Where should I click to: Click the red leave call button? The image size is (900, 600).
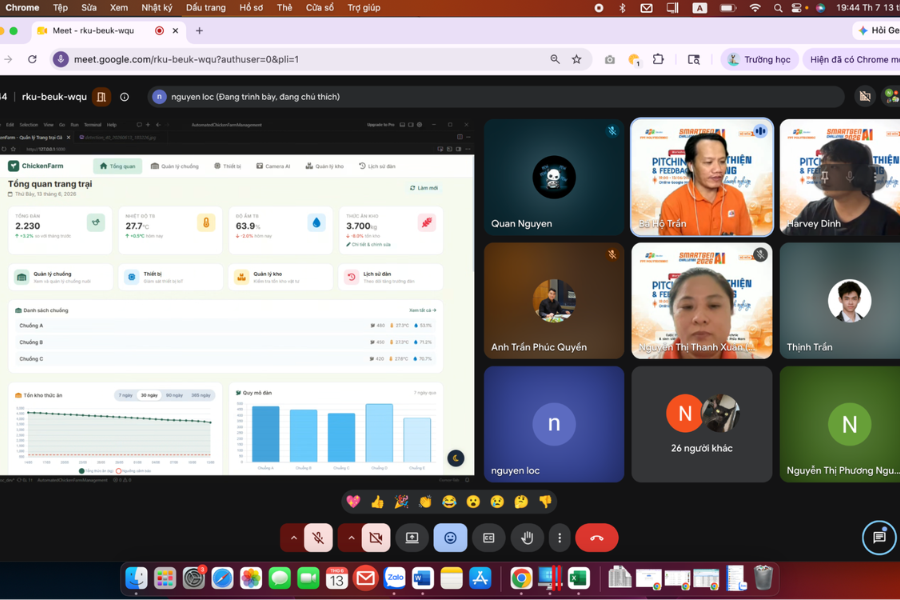(x=596, y=538)
